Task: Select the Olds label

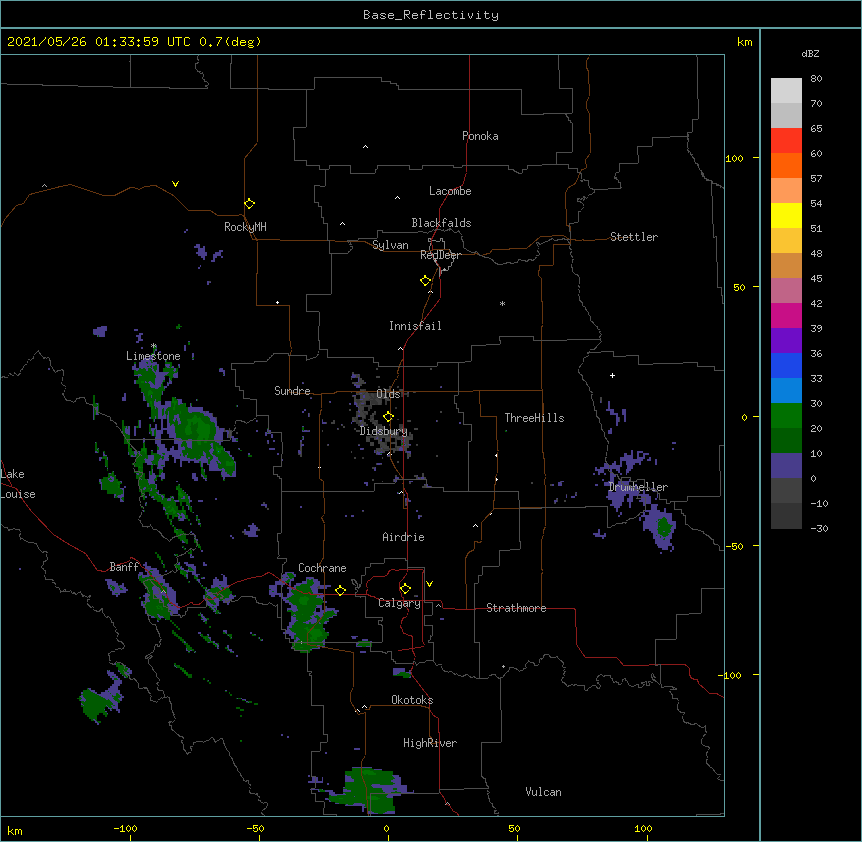Action: 388,394
